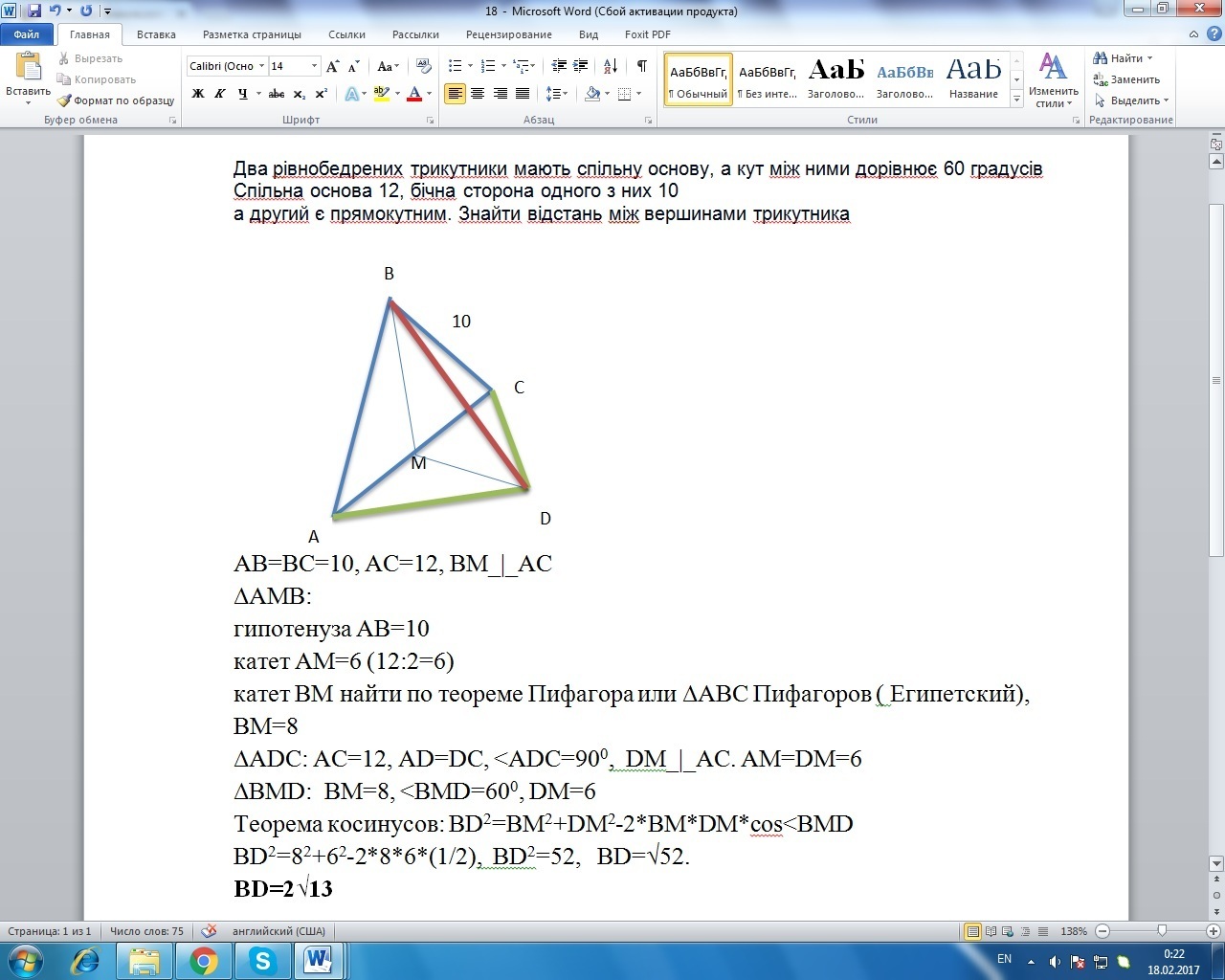1225x980 pixels.
Task: Switch to the Рецензирование tab
Action: (509, 34)
